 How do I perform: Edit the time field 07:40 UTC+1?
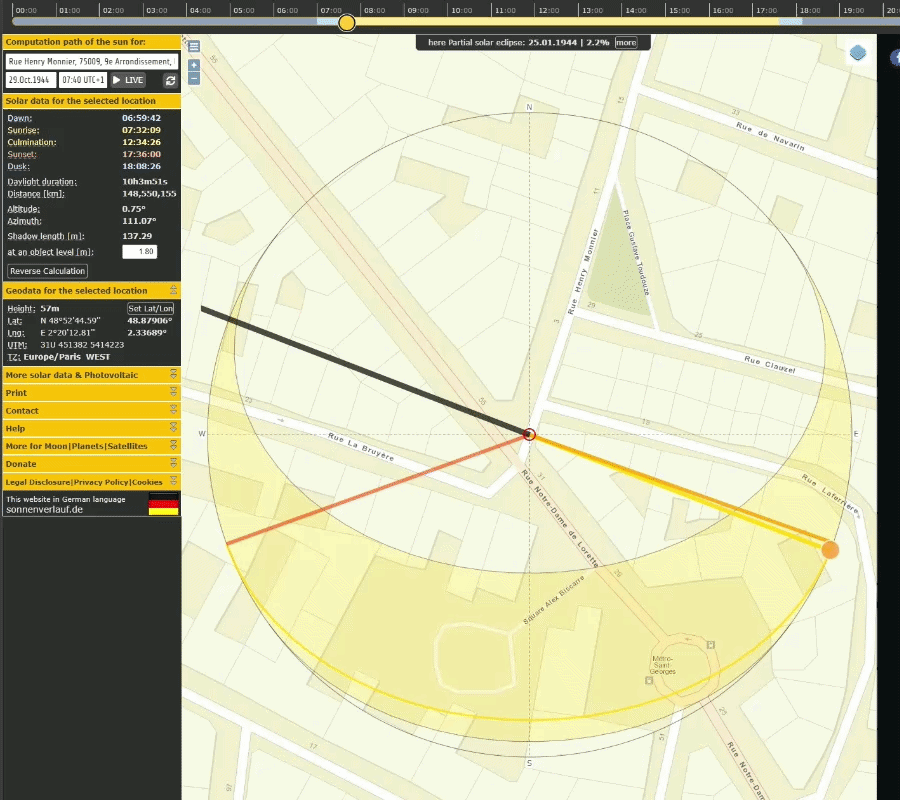[83, 80]
